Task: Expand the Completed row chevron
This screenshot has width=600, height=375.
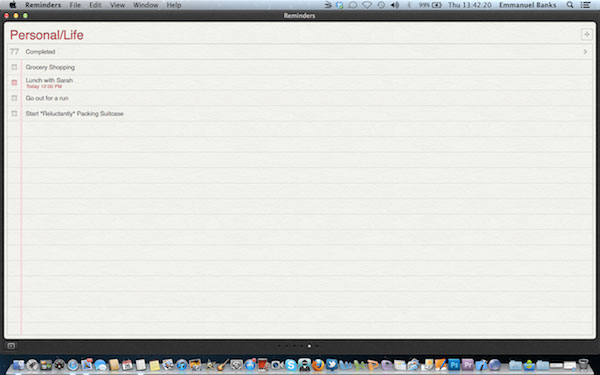Action: point(585,52)
